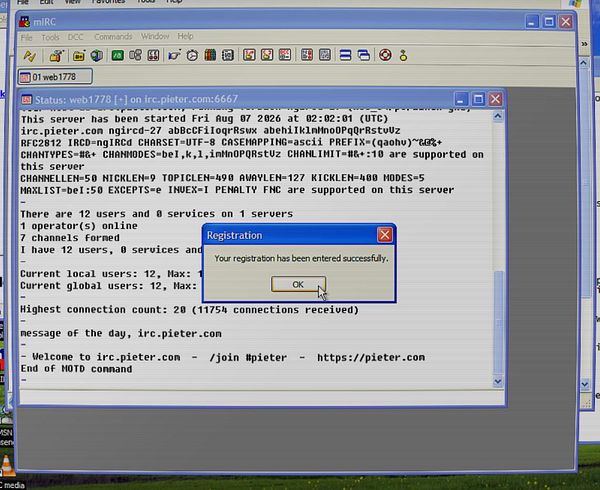Screen dimensions: 600x490
Task: Click the mIRC logo in title bar
Action: pos(24,22)
